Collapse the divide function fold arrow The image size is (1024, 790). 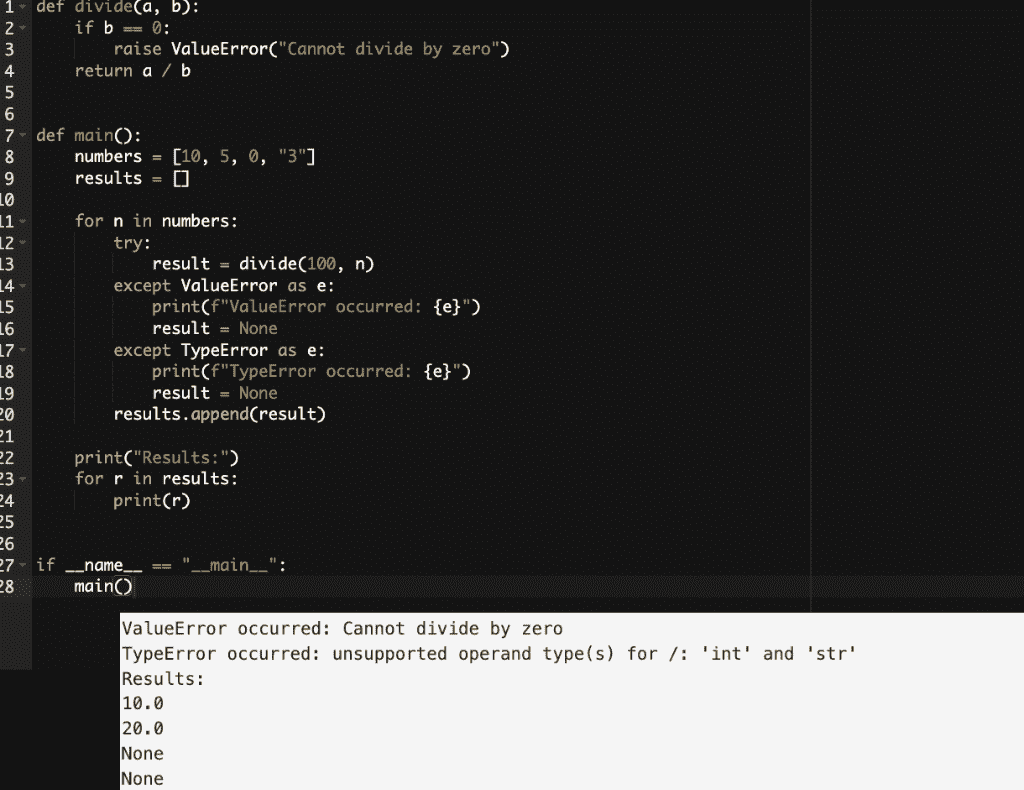pos(23,7)
